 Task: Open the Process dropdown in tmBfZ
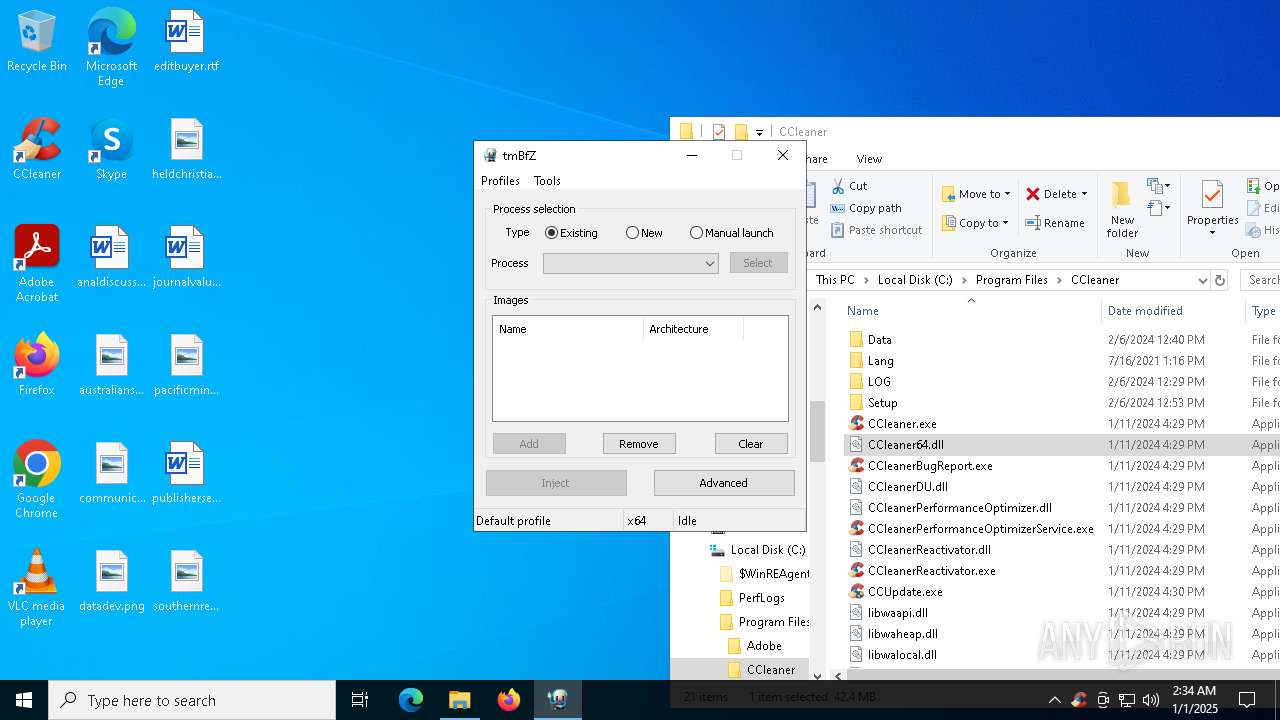(x=630, y=263)
